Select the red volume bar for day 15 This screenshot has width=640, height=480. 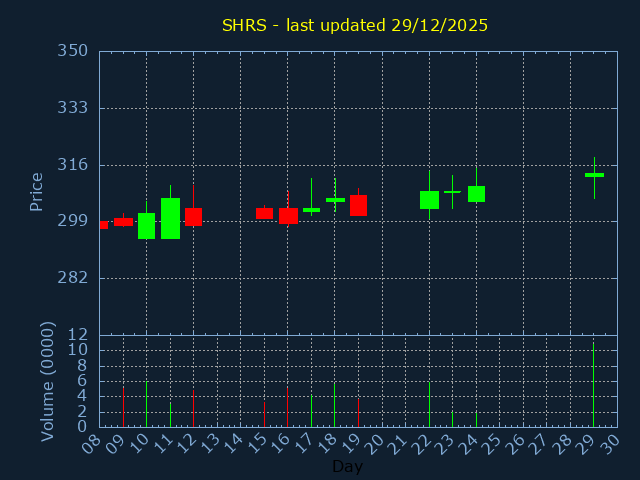coord(264,414)
